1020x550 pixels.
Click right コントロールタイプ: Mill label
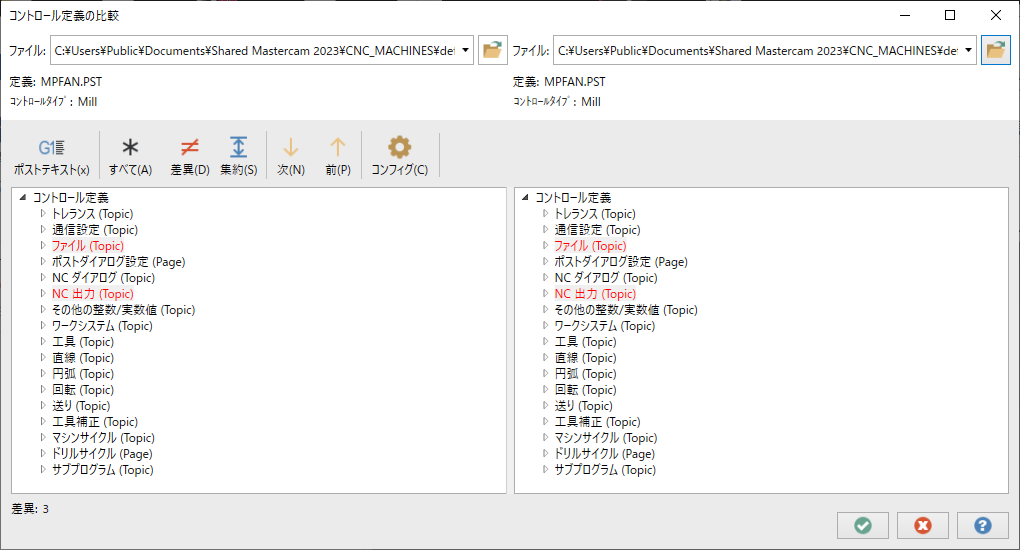557,102
